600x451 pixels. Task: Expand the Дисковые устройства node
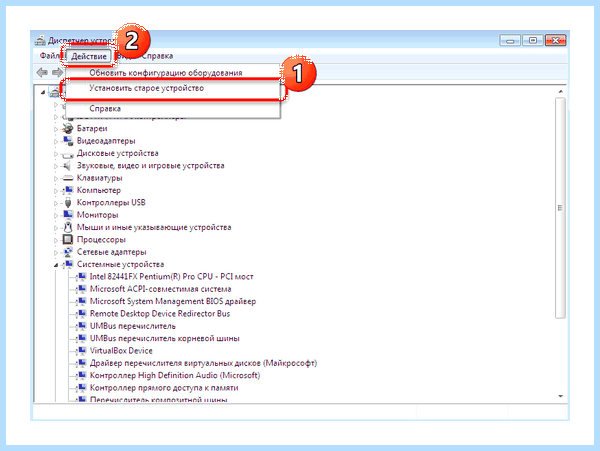pyautogui.click(x=56, y=154)
